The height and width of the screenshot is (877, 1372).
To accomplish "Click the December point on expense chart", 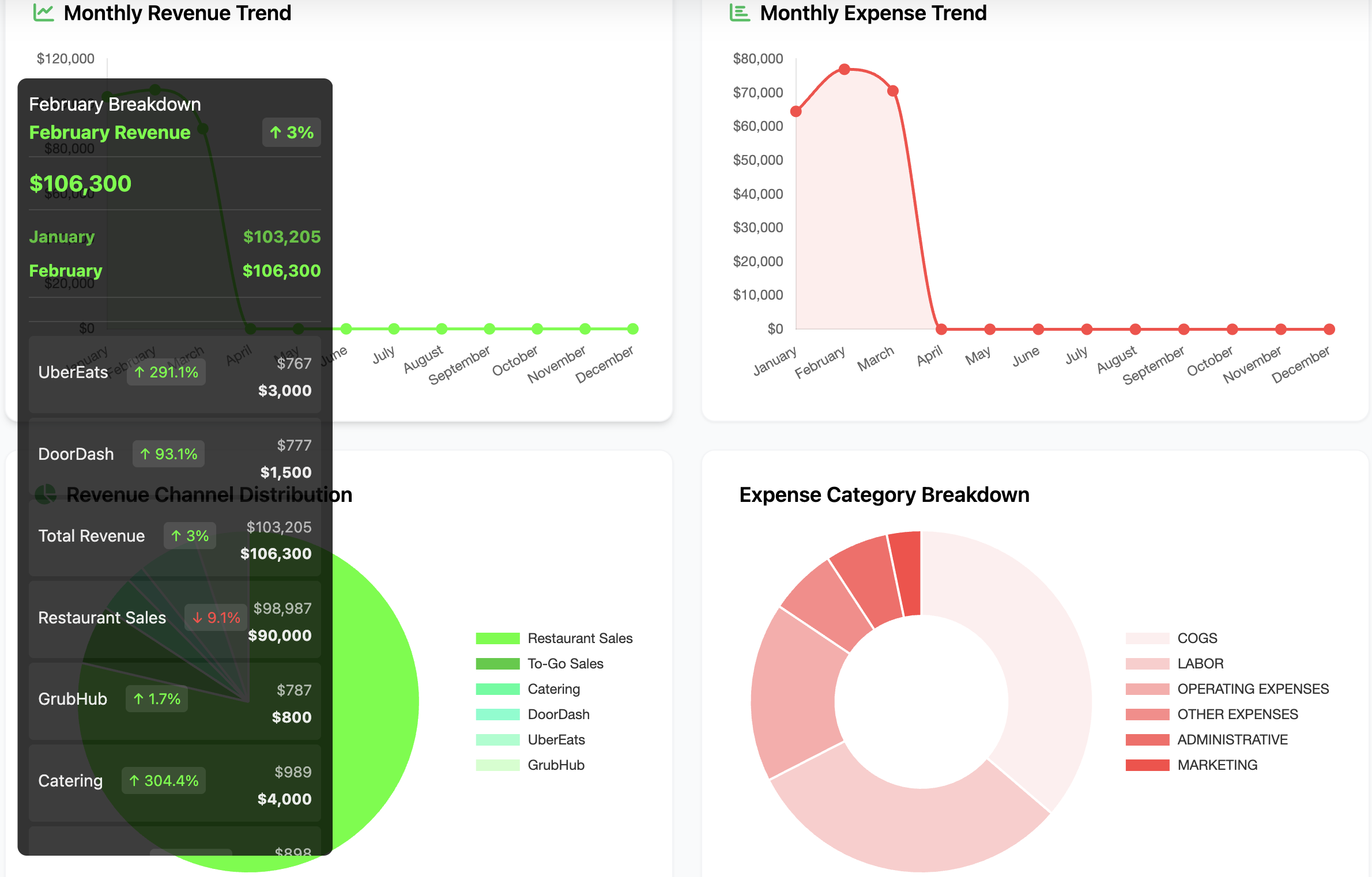I will coord(1329,330).
